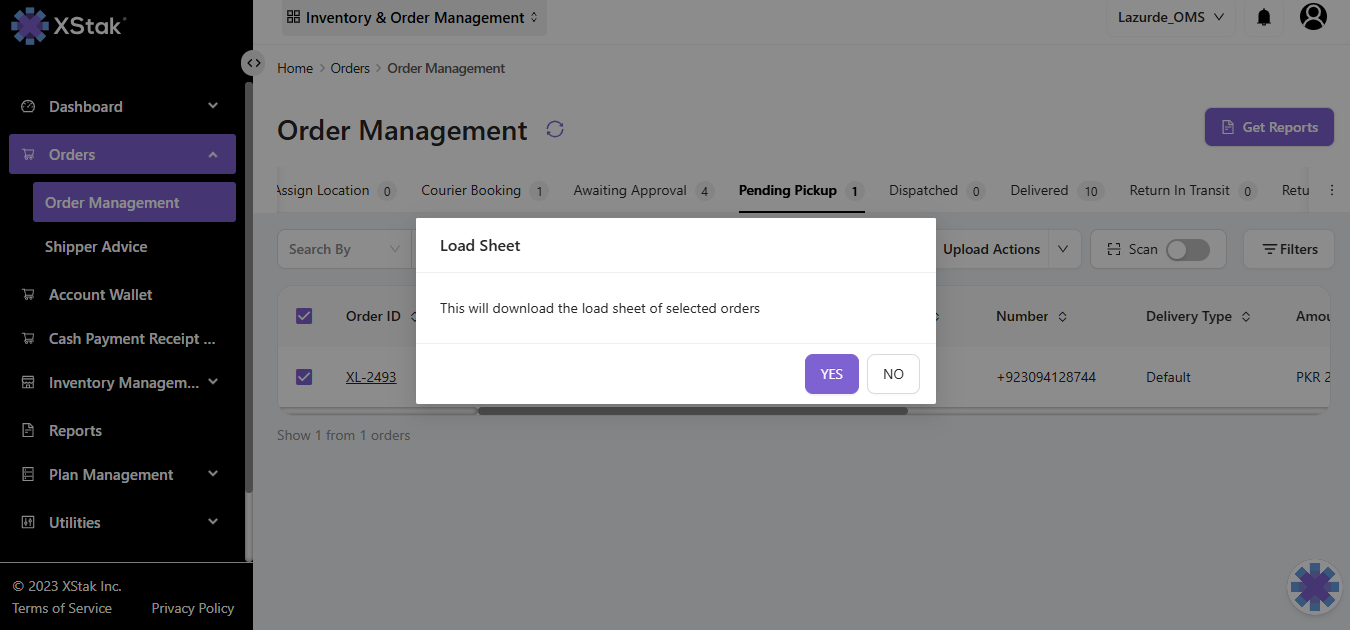This screenshot has height=630, width=1350.
Task: Uncheck the XL-2493 order checkbox
Action: click(304, 377)
